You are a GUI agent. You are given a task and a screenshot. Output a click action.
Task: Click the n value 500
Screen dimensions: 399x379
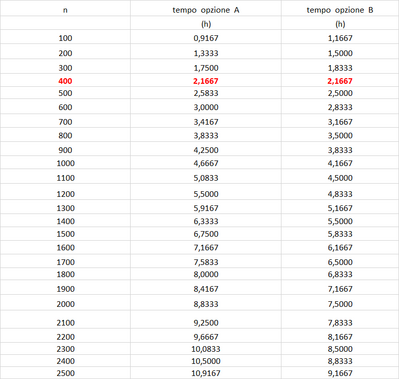(x=65, y=93)
